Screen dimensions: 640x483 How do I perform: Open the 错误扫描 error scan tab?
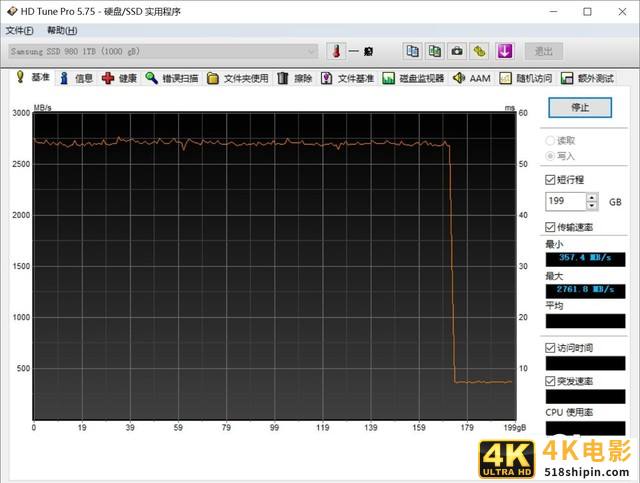(172, 78)
